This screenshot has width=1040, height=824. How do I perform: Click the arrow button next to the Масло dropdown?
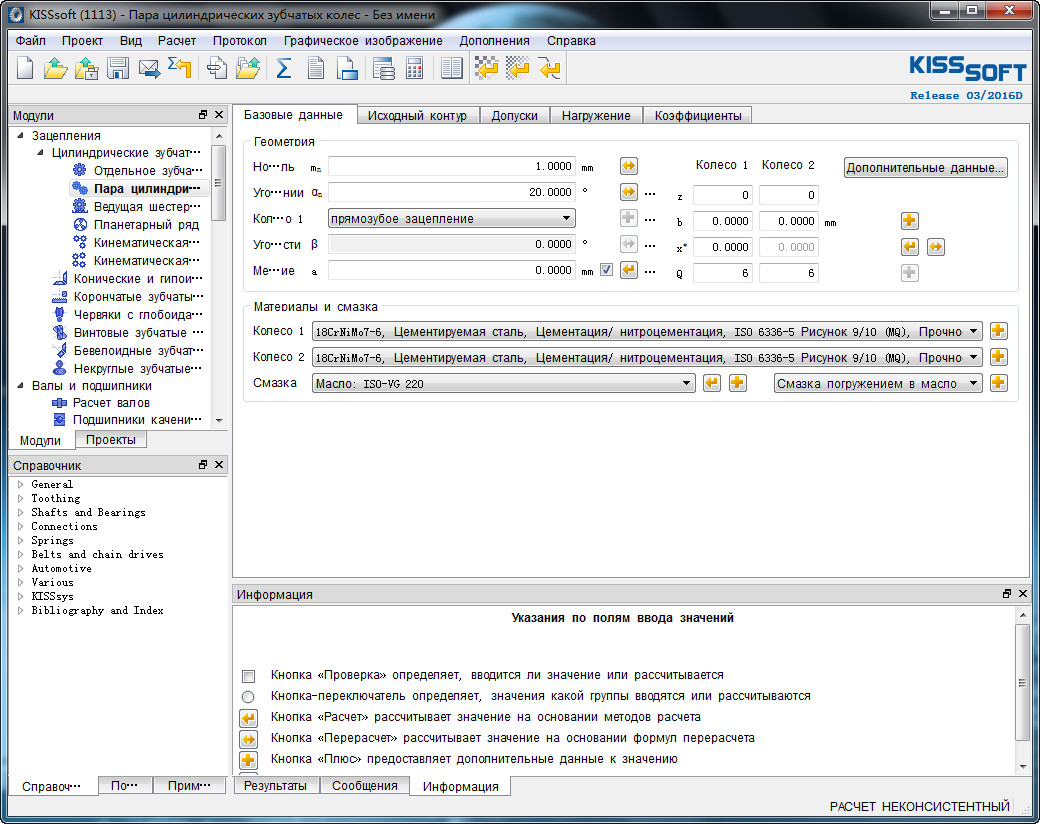tap(712, 383)
